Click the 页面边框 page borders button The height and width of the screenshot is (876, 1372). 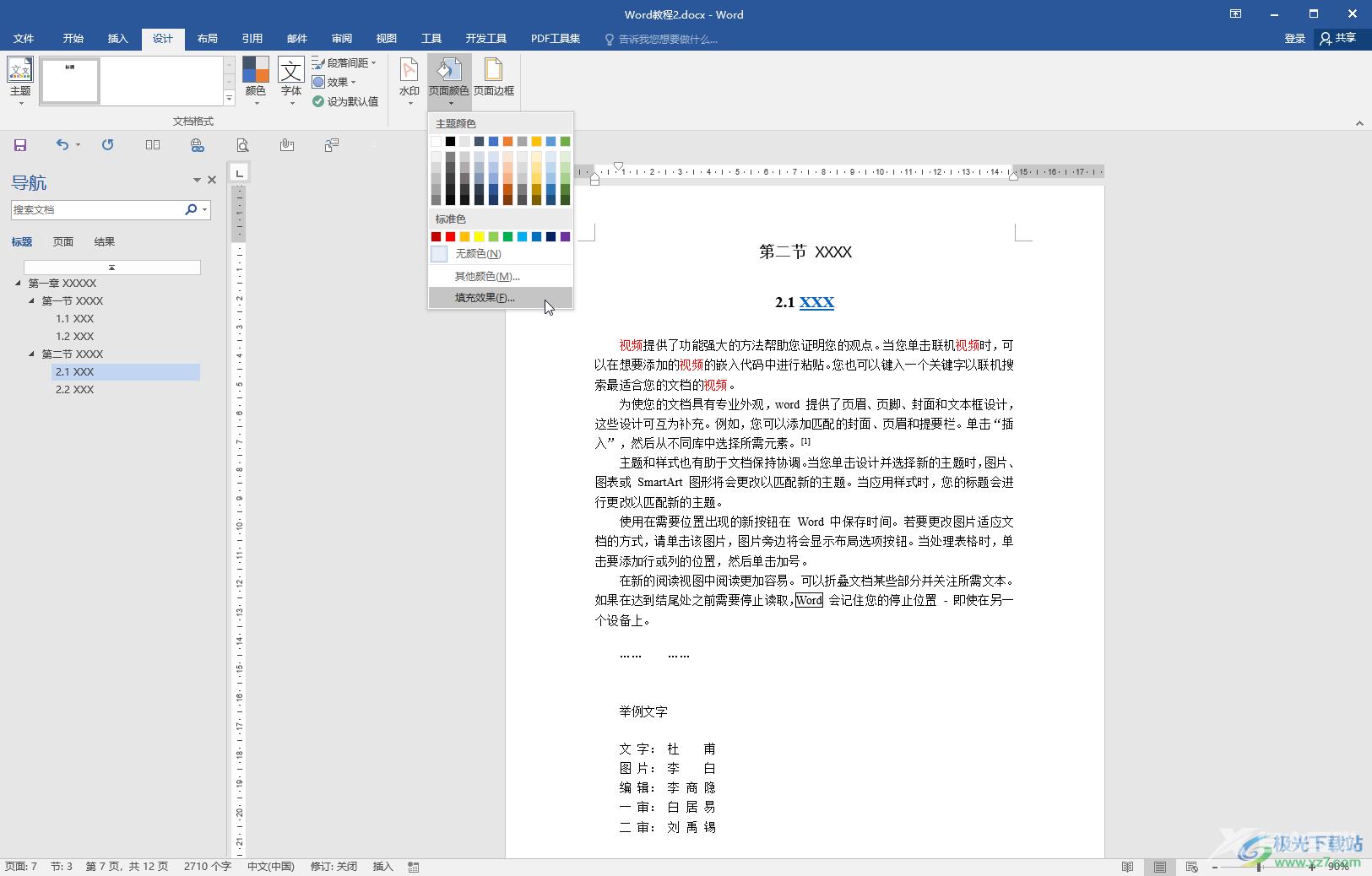(494, 78)
